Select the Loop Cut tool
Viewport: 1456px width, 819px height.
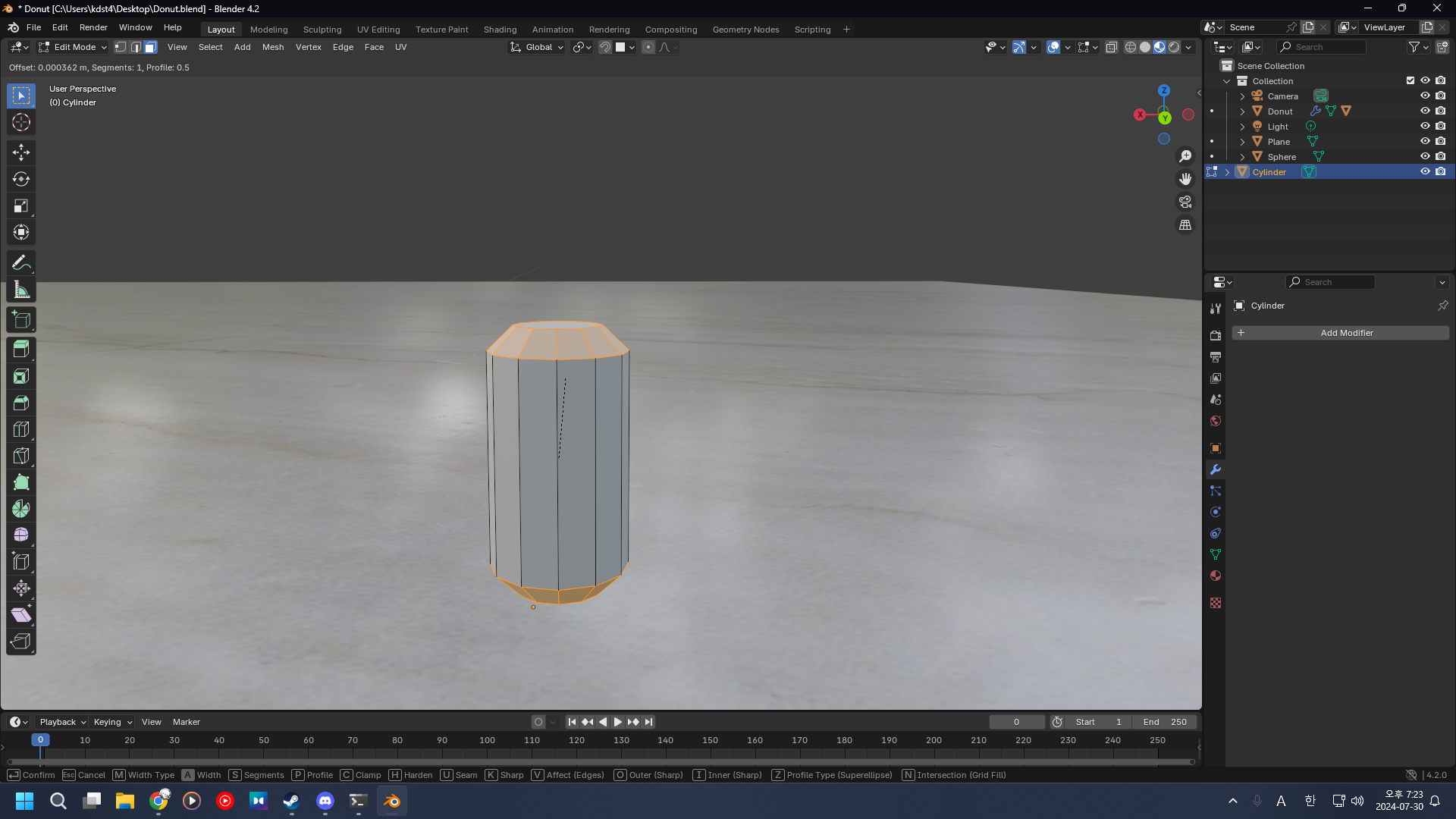(x=21, y=429)
